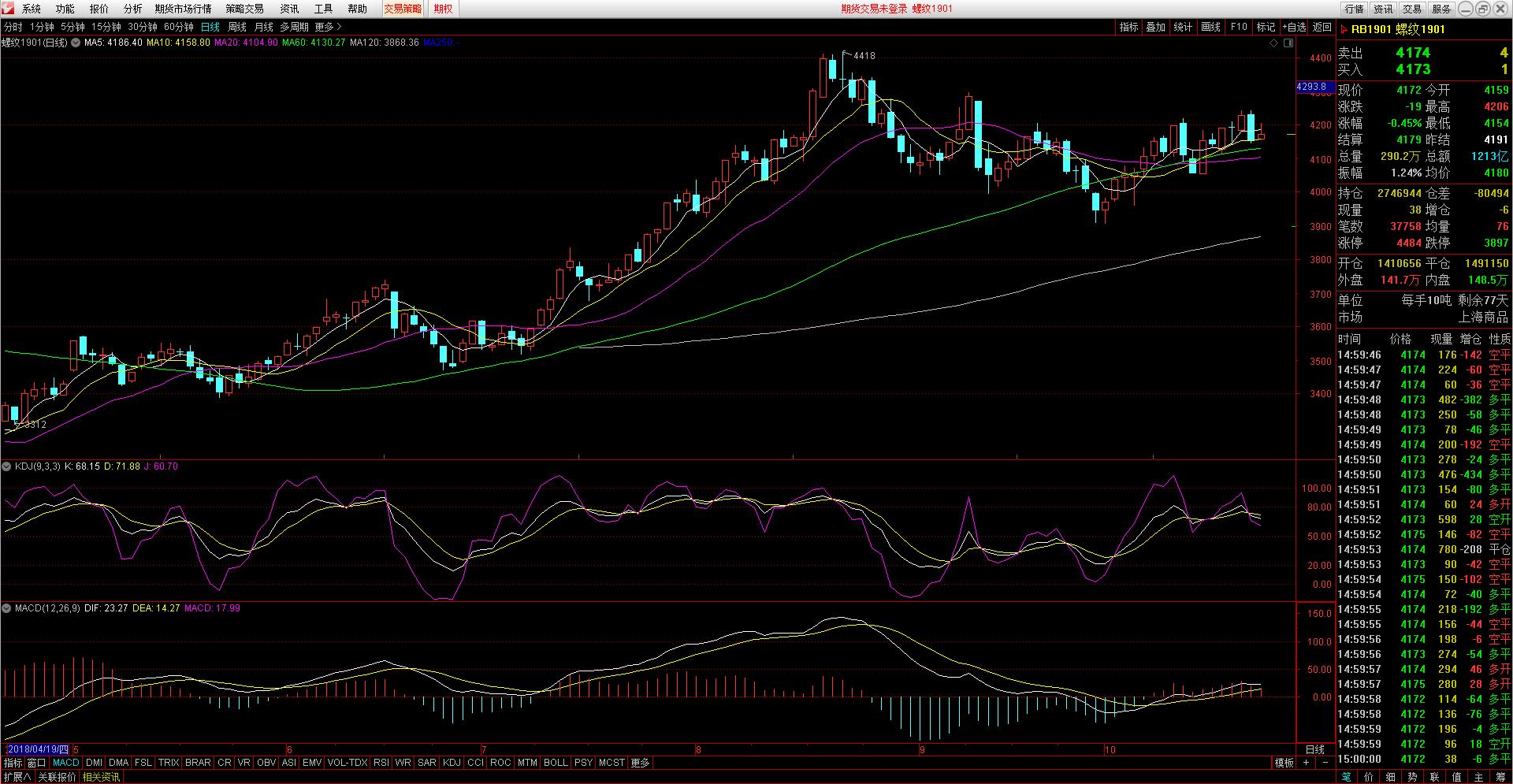
Task: Click the 返回 back button
Action: coord(1322,27)
